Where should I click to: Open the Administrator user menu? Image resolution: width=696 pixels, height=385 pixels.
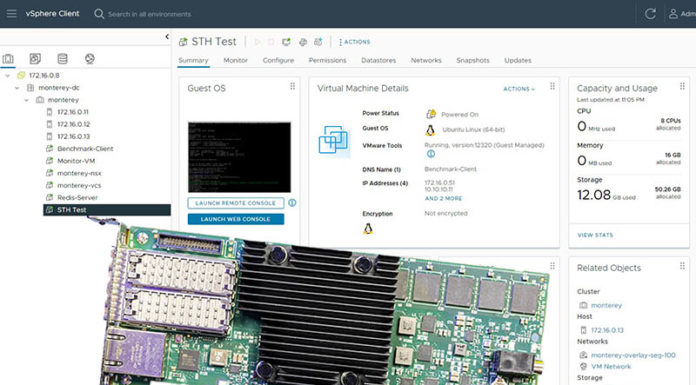(682, 14)
